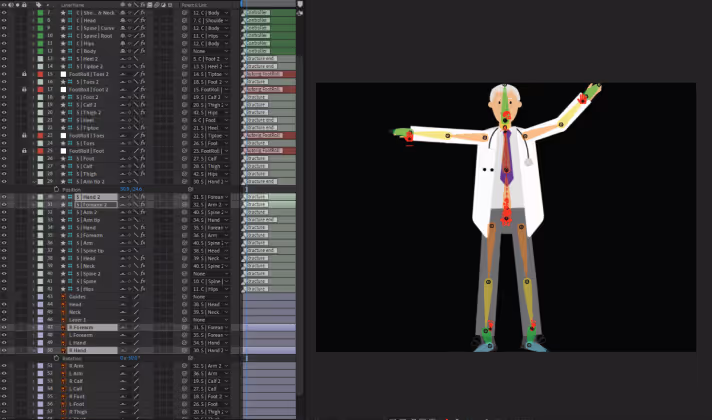Unlock the FootRoll | Foot layer 25
Screen dimensions: 712x420
pos(24,151)
